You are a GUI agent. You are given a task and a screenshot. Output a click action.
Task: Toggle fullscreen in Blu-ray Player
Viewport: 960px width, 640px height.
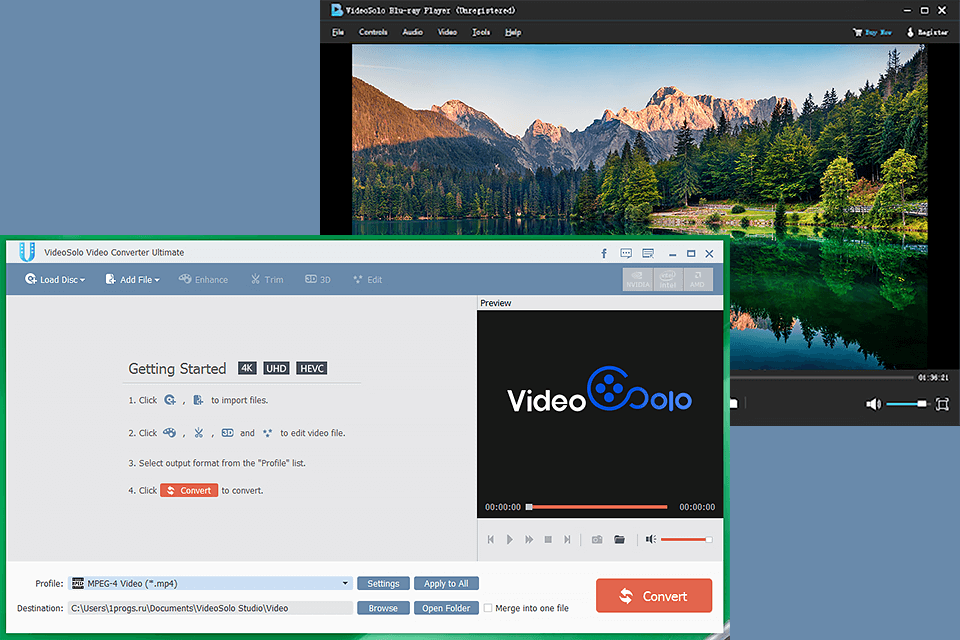pyautogui.click(x=942, y=404)
